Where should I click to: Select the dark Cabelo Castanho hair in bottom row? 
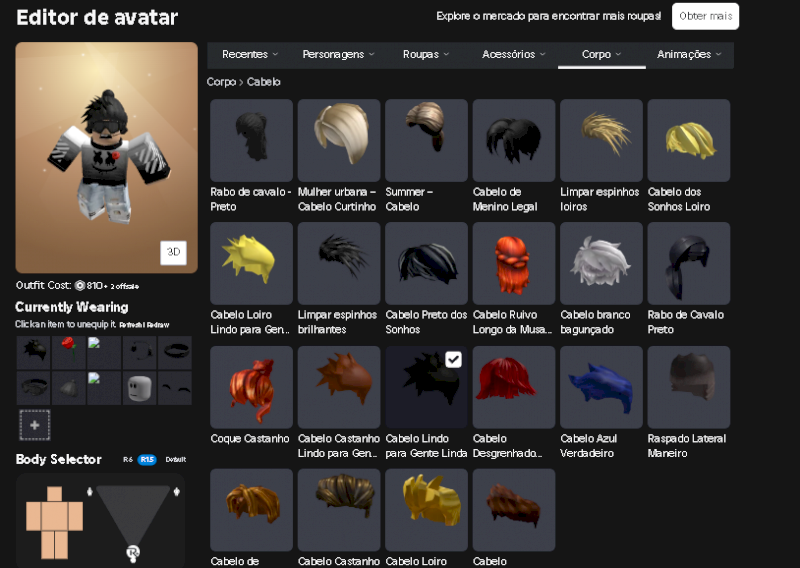click(339, 510)
